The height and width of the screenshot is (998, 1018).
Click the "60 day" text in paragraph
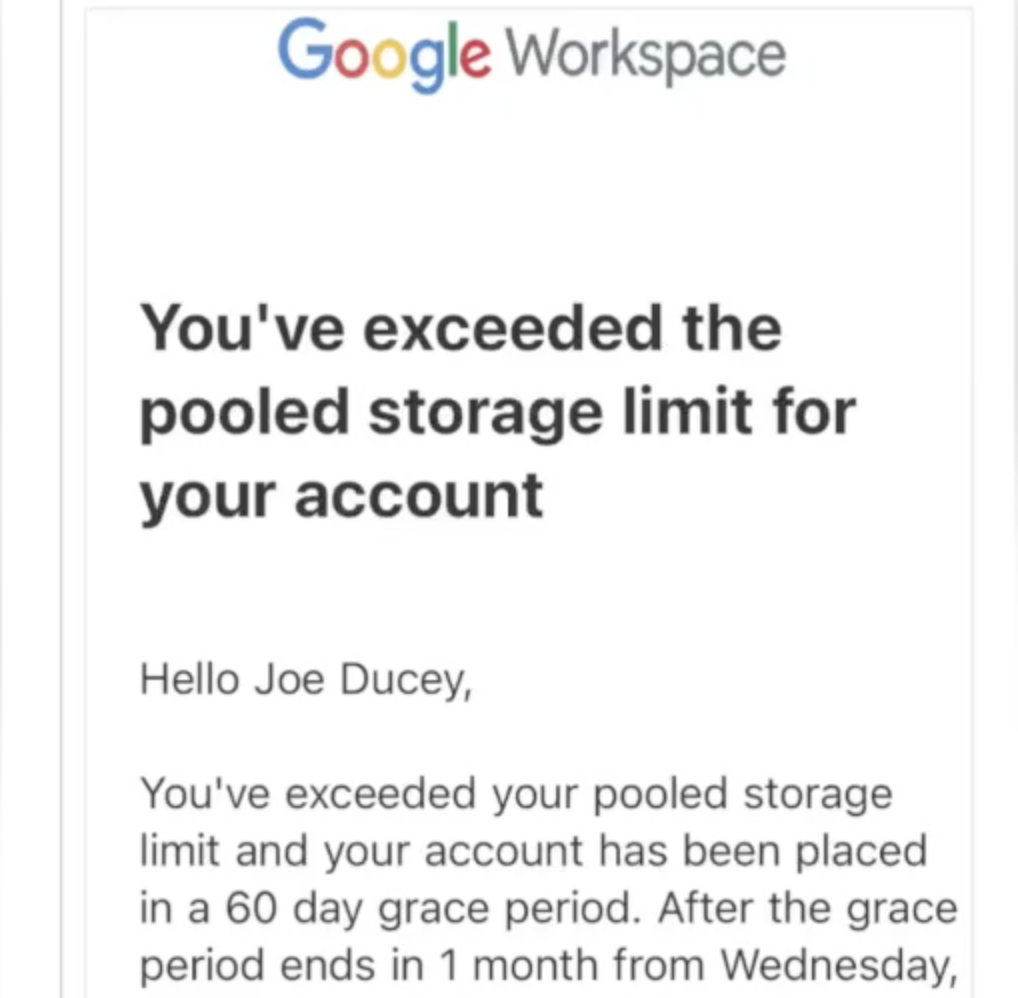287,909
